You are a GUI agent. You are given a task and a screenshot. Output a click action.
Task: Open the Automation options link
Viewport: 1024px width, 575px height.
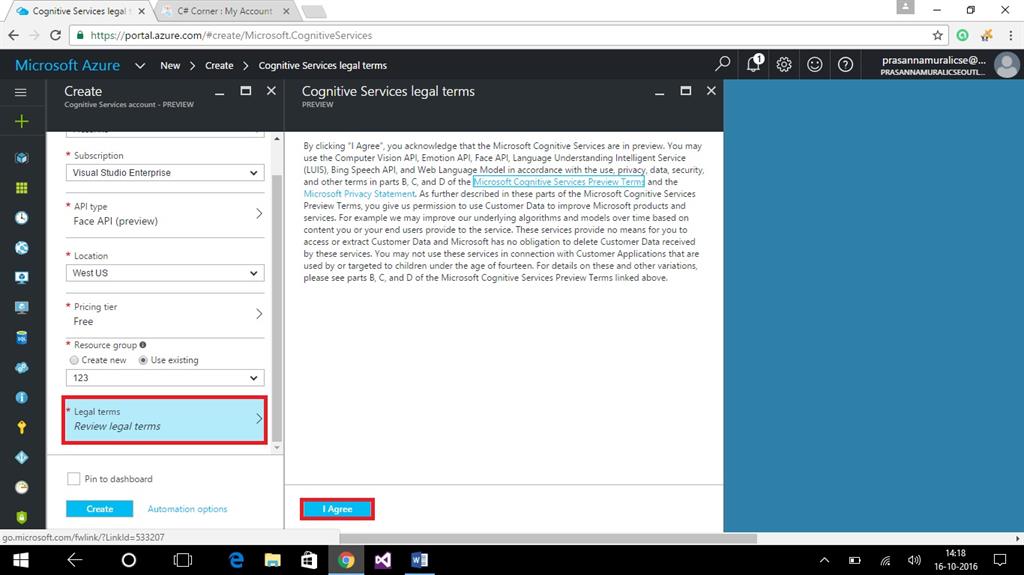coord(187,509)
